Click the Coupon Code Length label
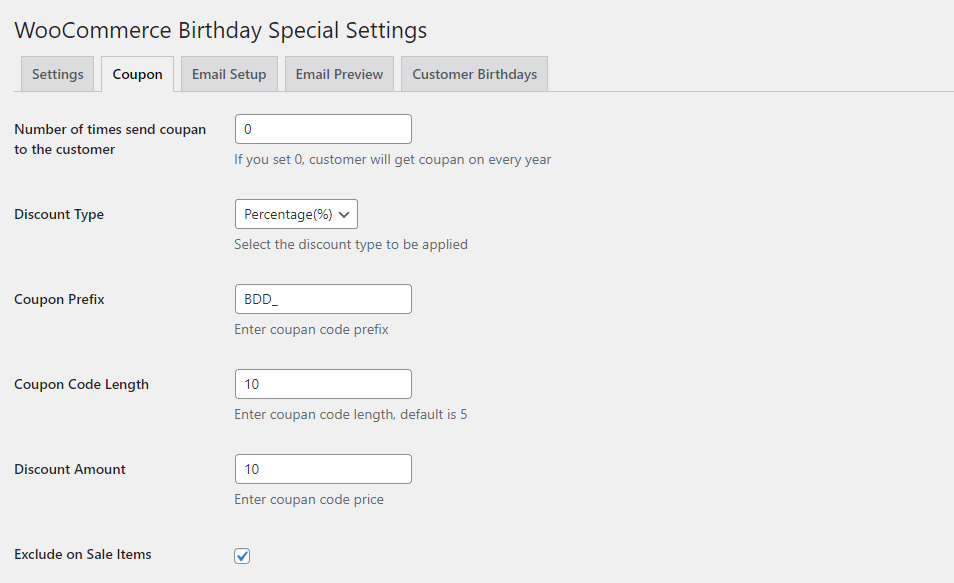Screen dimensions: 954x583 (82, 385)
